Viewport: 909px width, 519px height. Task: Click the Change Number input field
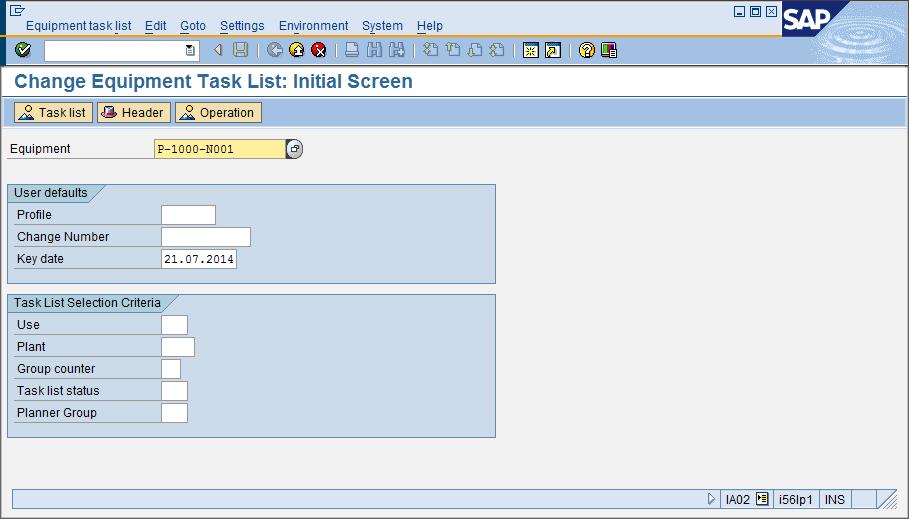tap(206, 237)
